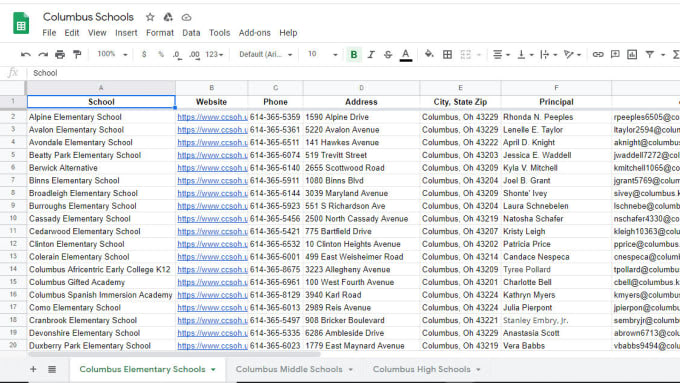Select the Paint format tool
Image resolution: width=680 pixels, height=383 pixels.
[x=77, y=55]
